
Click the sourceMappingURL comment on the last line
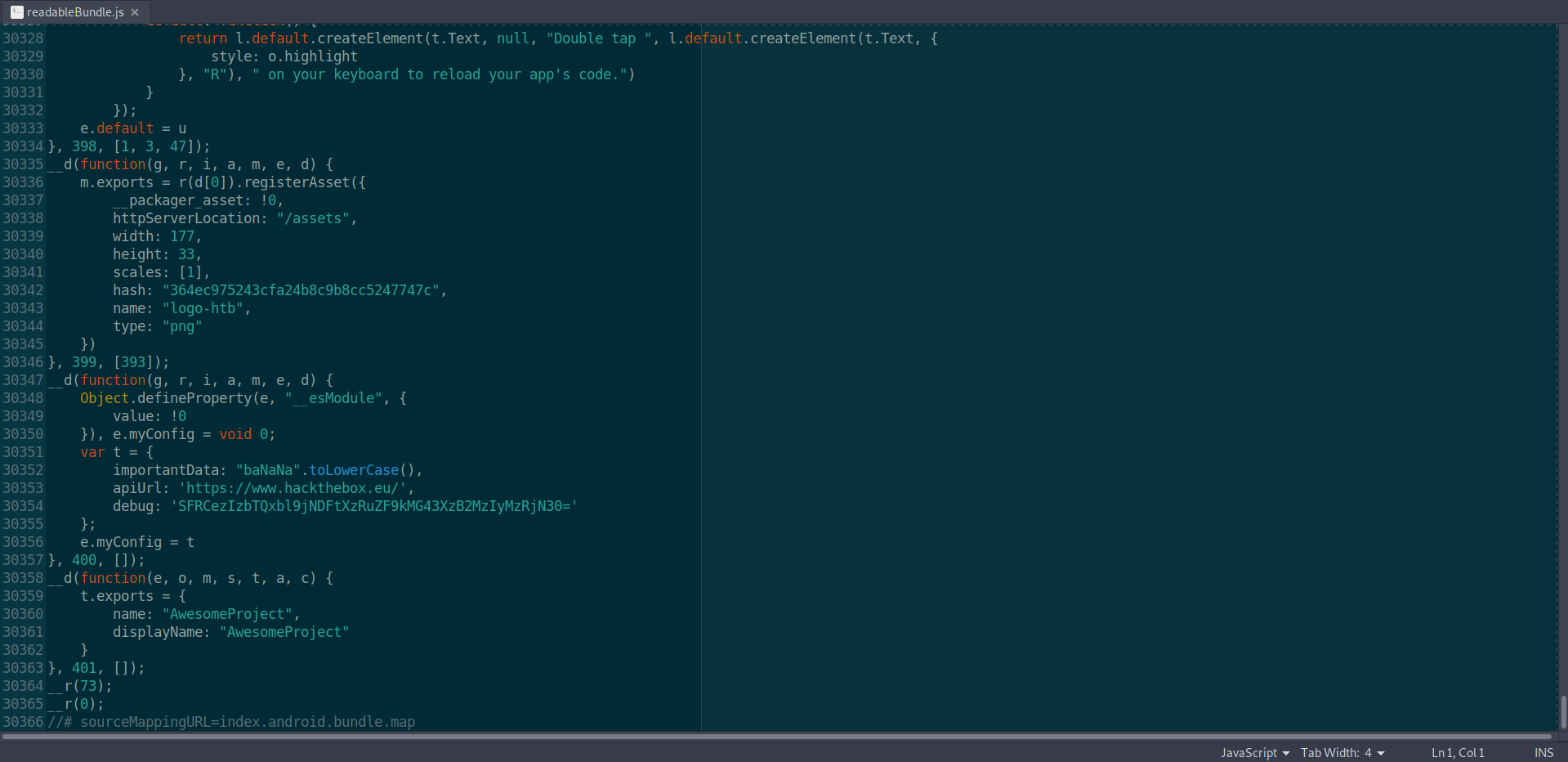click(231, 722)
